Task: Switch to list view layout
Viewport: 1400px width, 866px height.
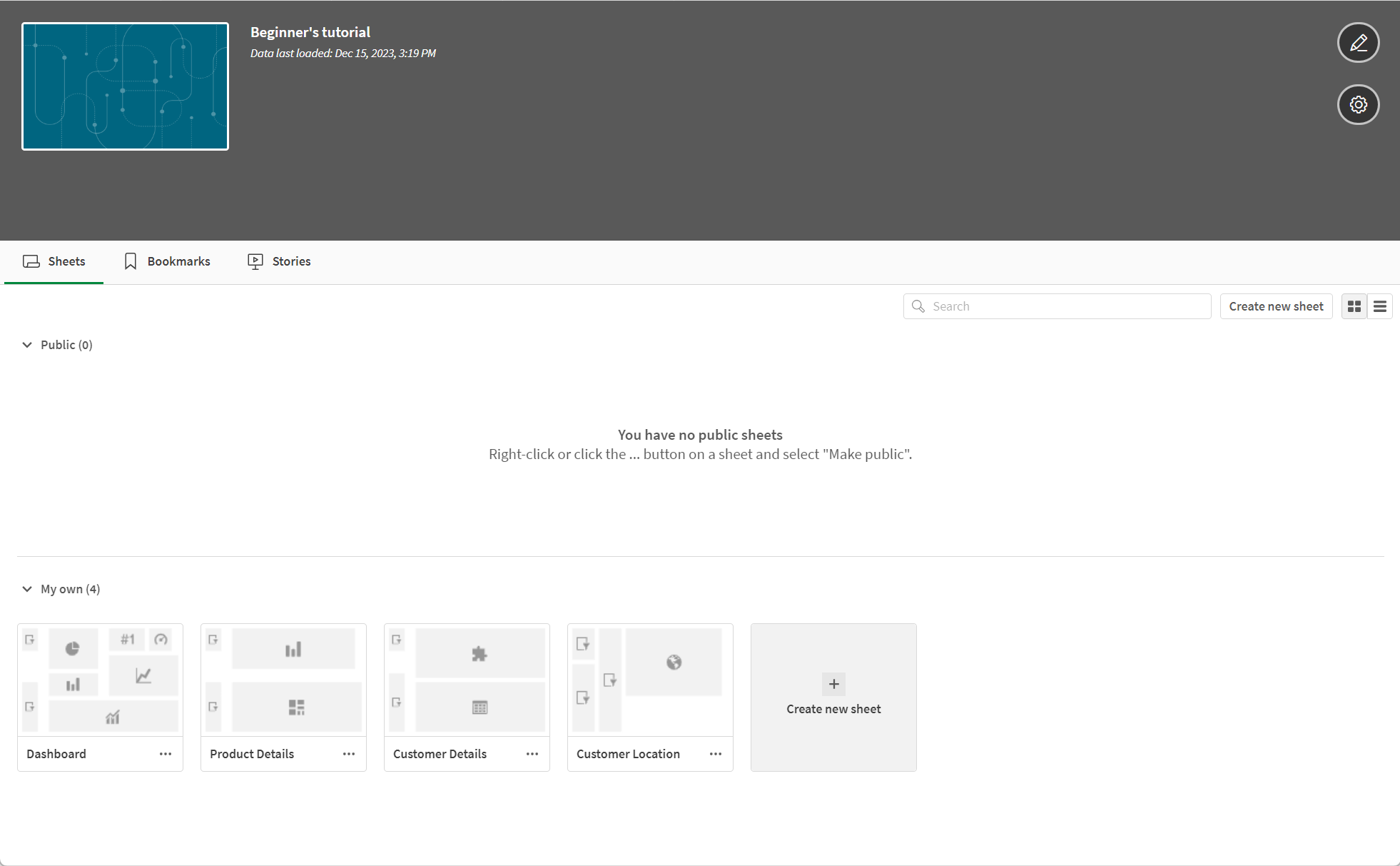Action: pyautogui.click(x=1379, y=307)
